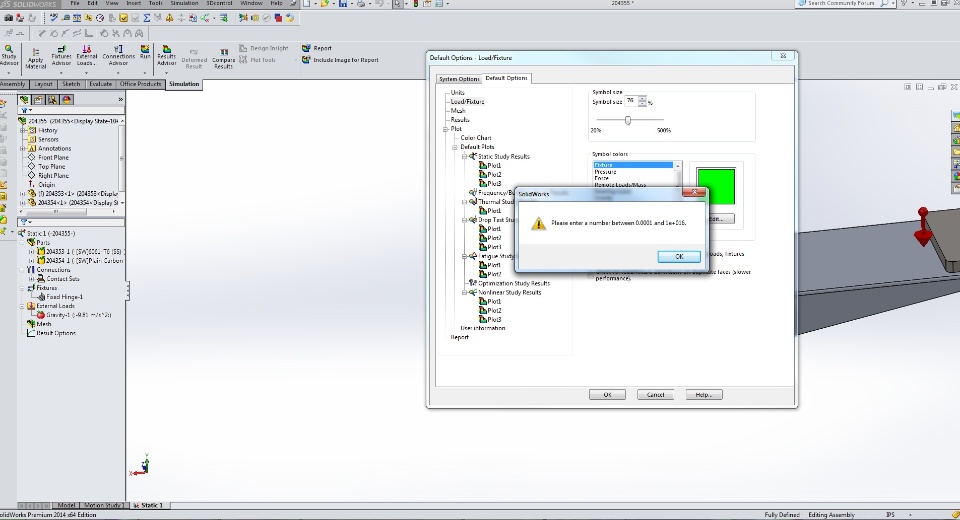Click the Symbol size input field

[630, 101]
